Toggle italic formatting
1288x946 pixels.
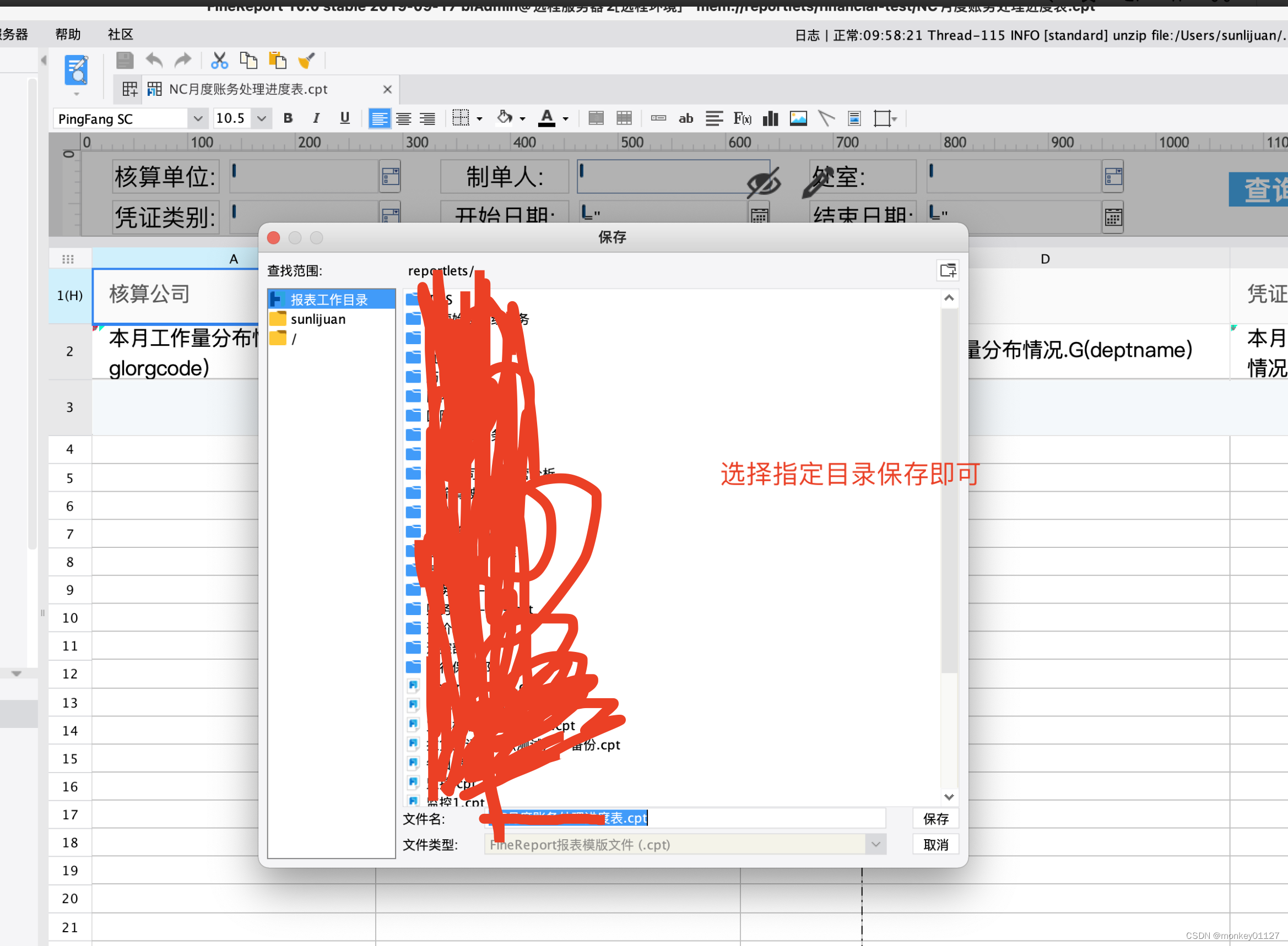point(316,118)
